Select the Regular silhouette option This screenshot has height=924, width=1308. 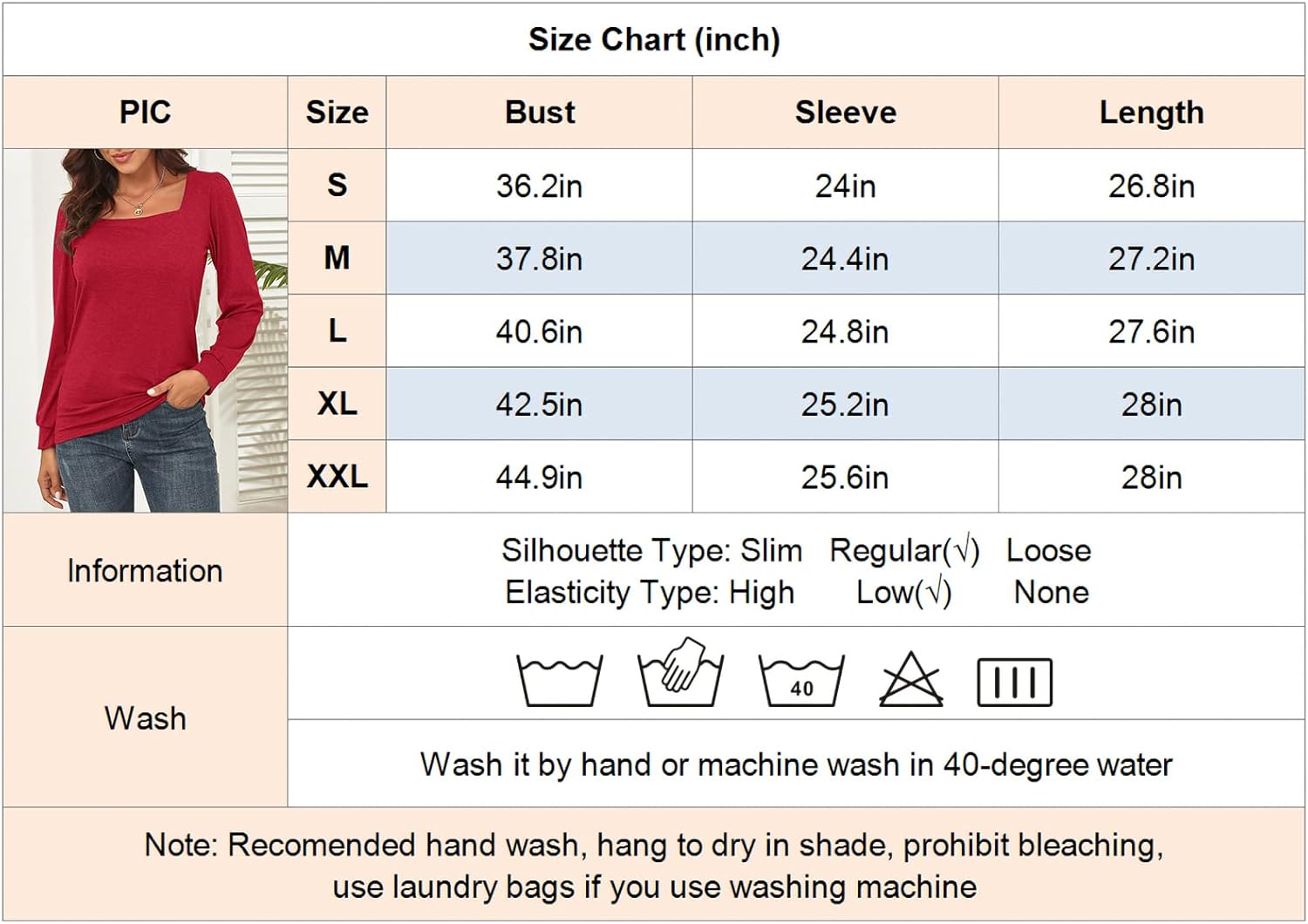(904, 551)
